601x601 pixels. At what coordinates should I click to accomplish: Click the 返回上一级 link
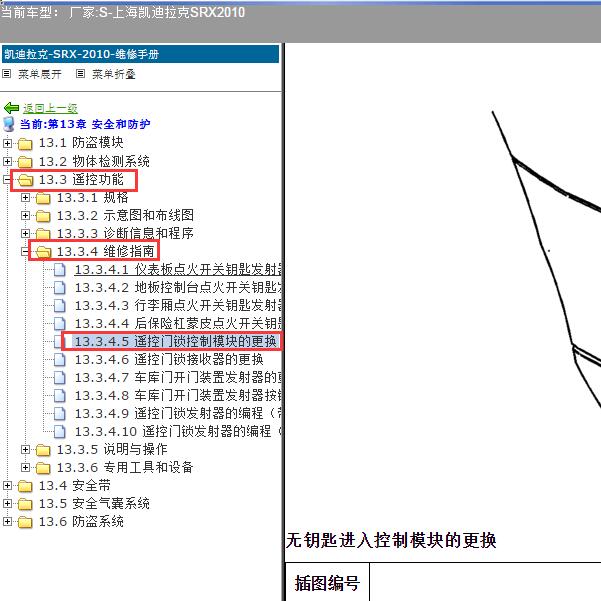click(50, 108)
